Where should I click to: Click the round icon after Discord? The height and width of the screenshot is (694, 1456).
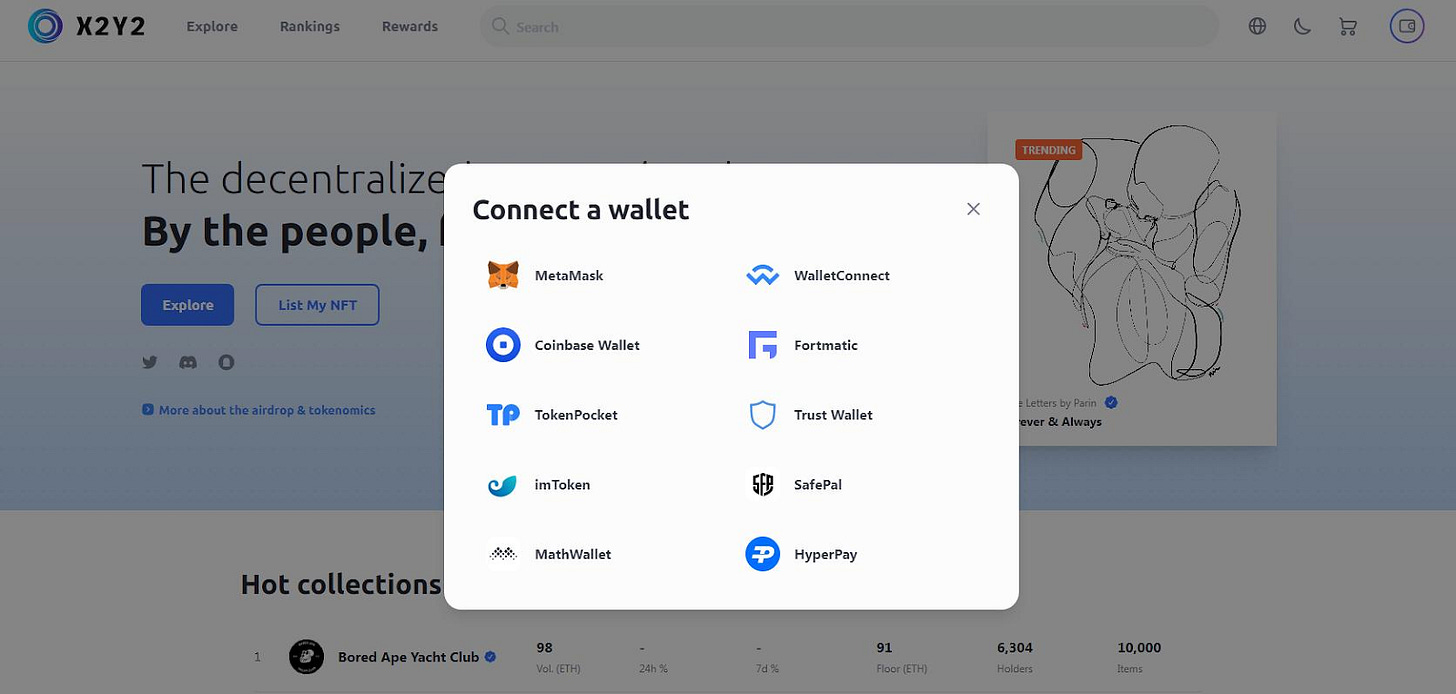coord(227,362)
